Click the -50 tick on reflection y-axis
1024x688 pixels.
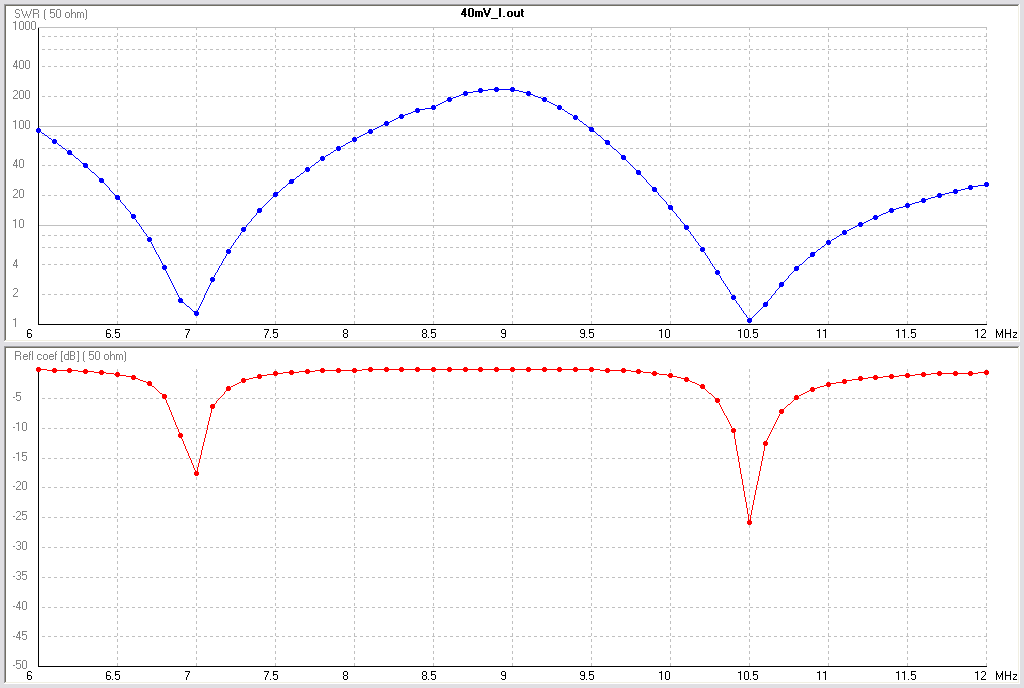20,665
